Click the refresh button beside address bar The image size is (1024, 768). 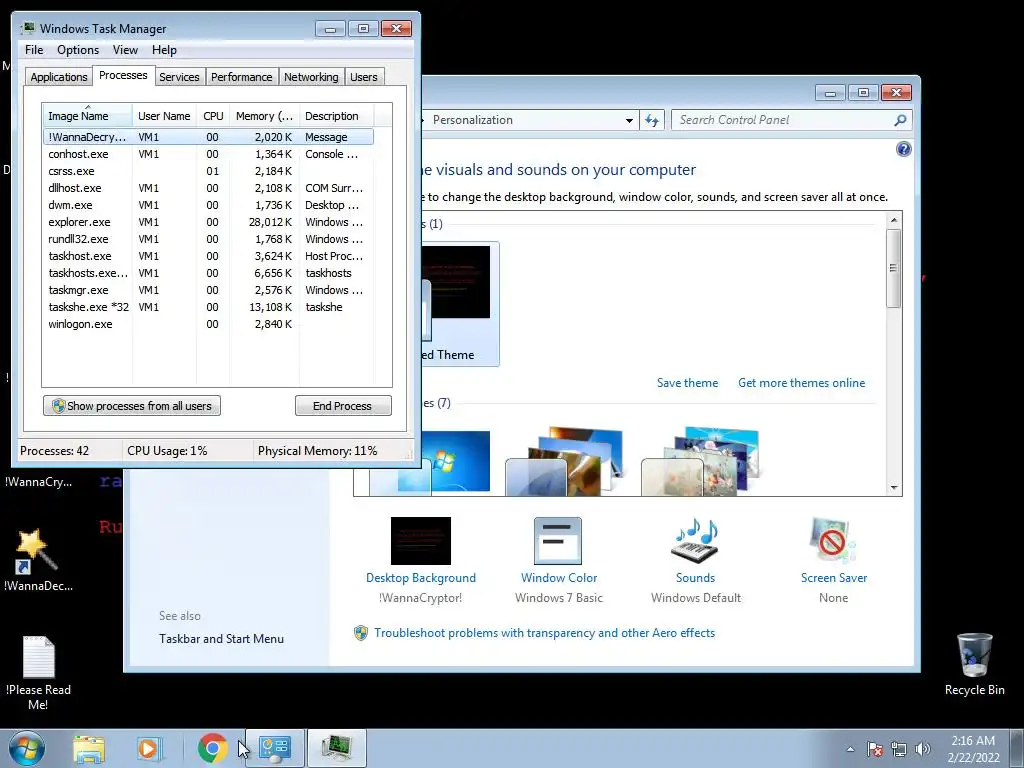(652, 120)
